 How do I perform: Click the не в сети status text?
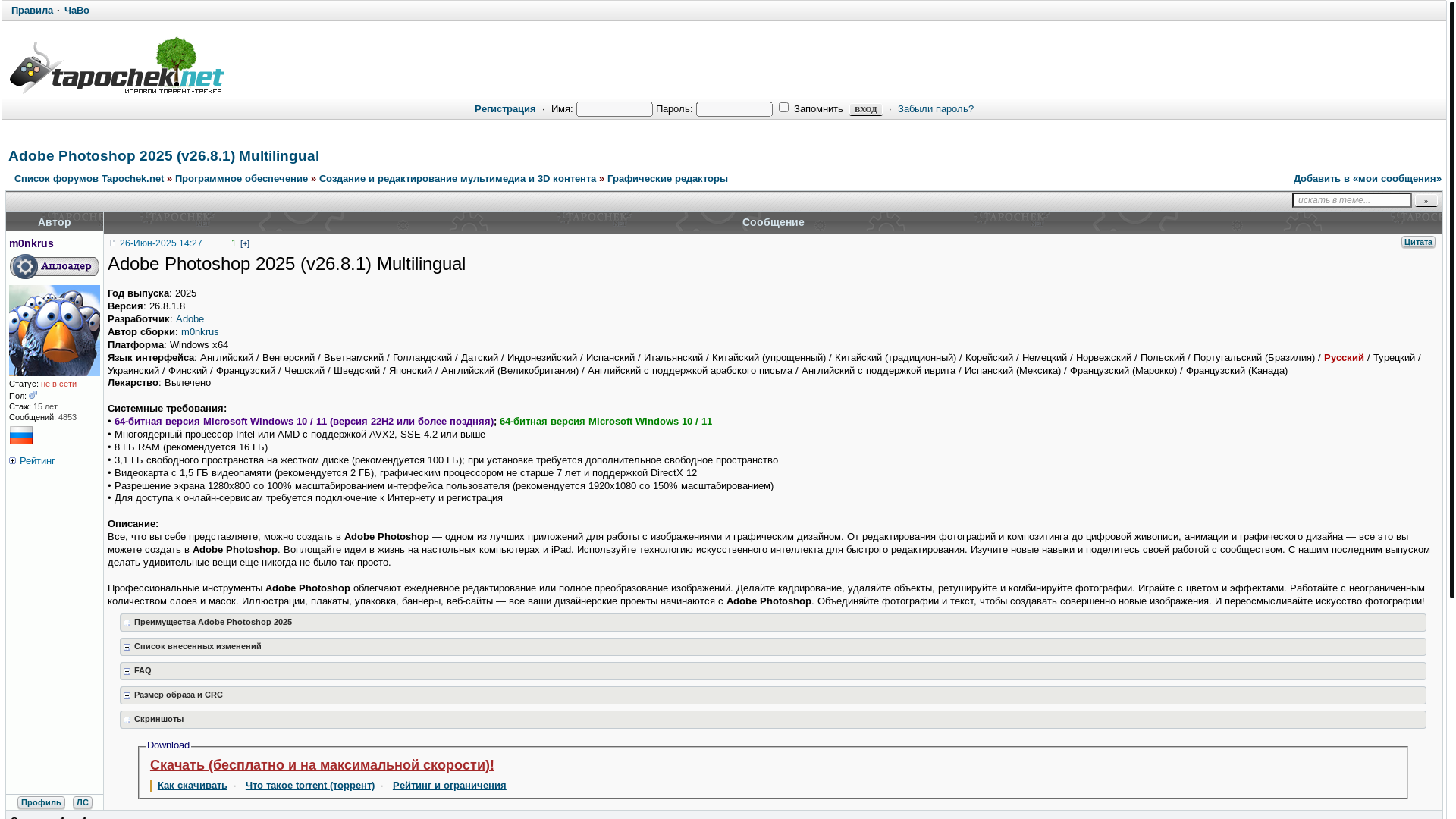coord(58,384)
